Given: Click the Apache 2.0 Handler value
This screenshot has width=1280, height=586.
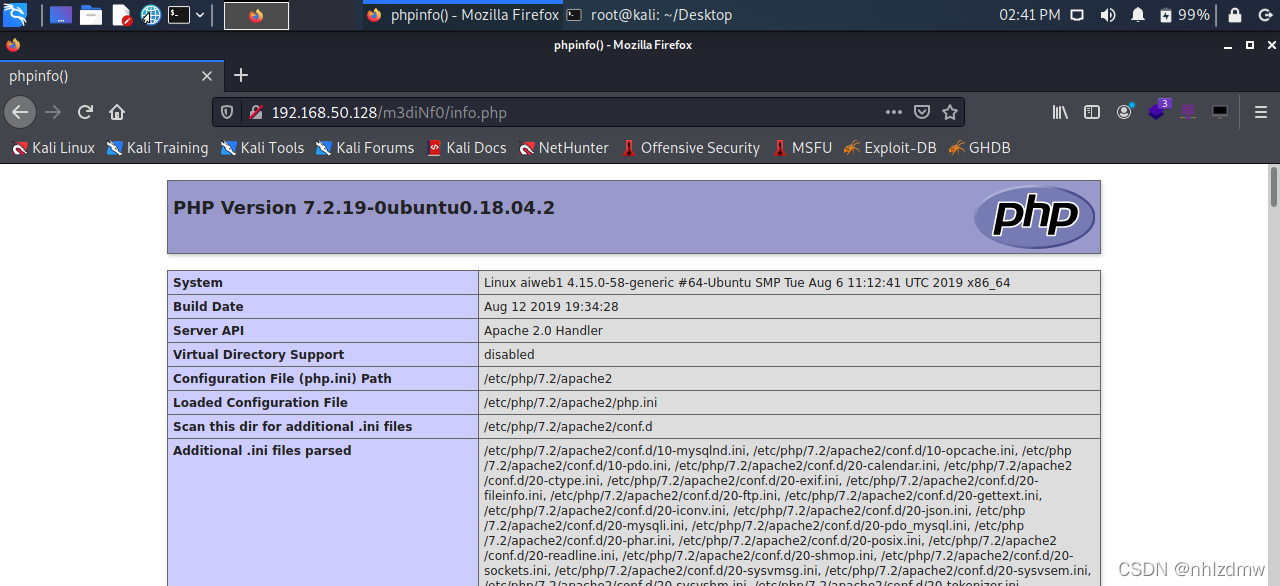Looking at the screenshot, I should (543, 331).
